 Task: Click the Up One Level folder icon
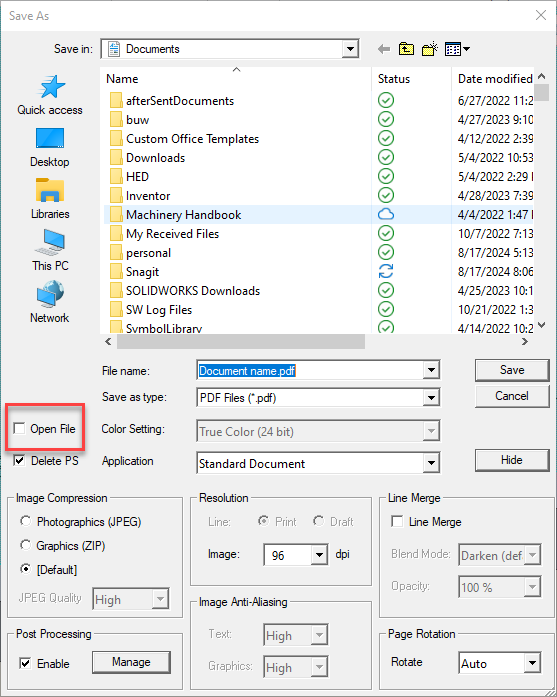point(406,49)
